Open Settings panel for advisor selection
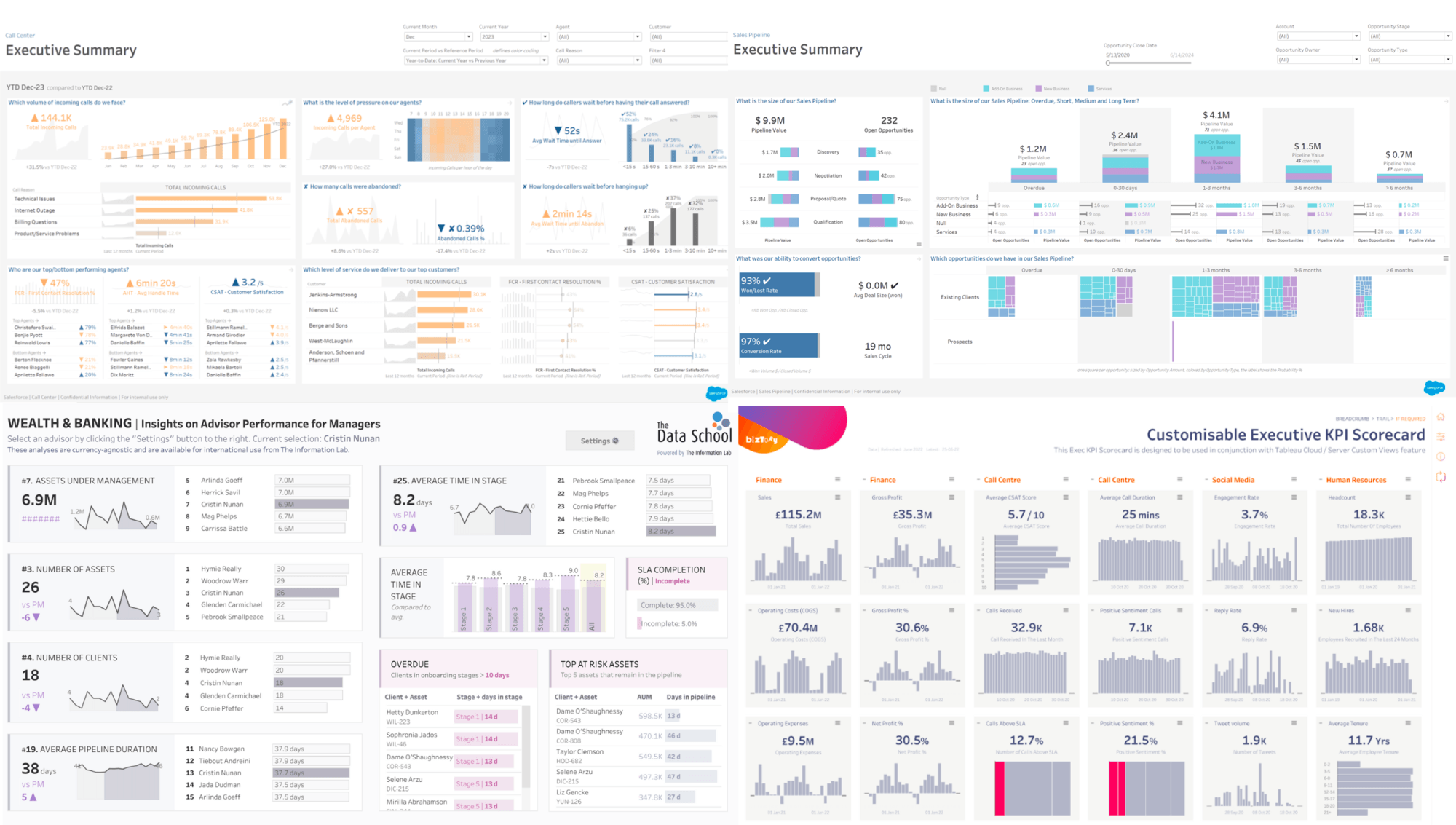 (598, 438)
